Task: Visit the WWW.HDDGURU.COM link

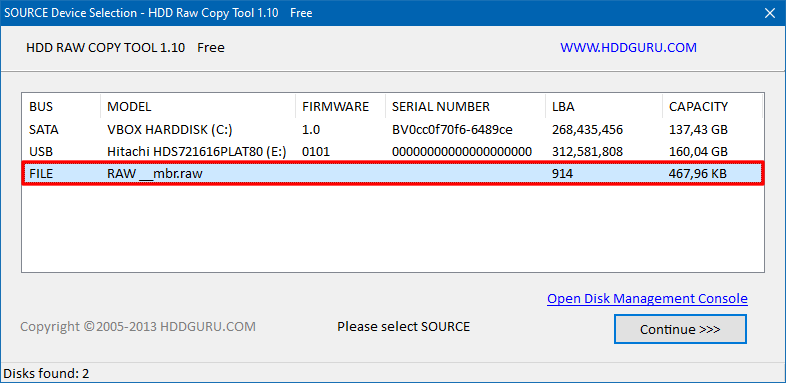Action: 628,48
